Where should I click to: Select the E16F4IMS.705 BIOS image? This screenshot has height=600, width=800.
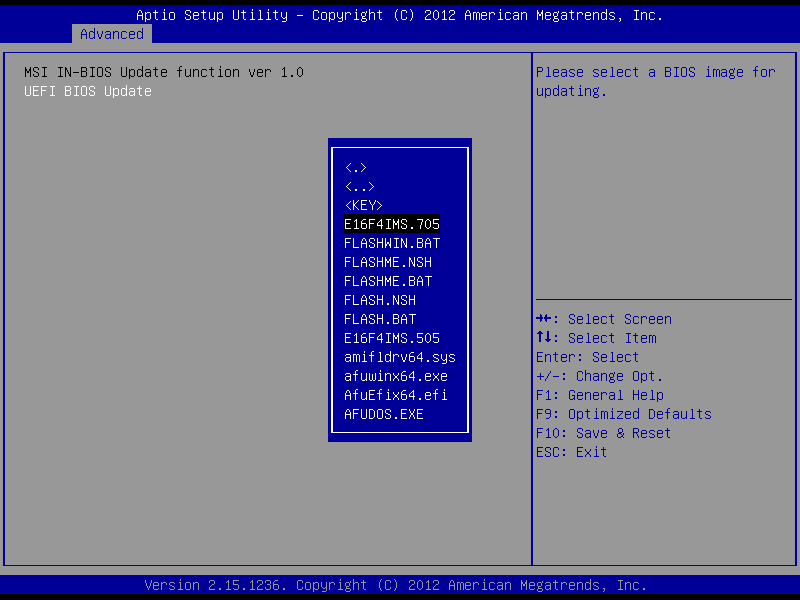click(x=392, y=224)
